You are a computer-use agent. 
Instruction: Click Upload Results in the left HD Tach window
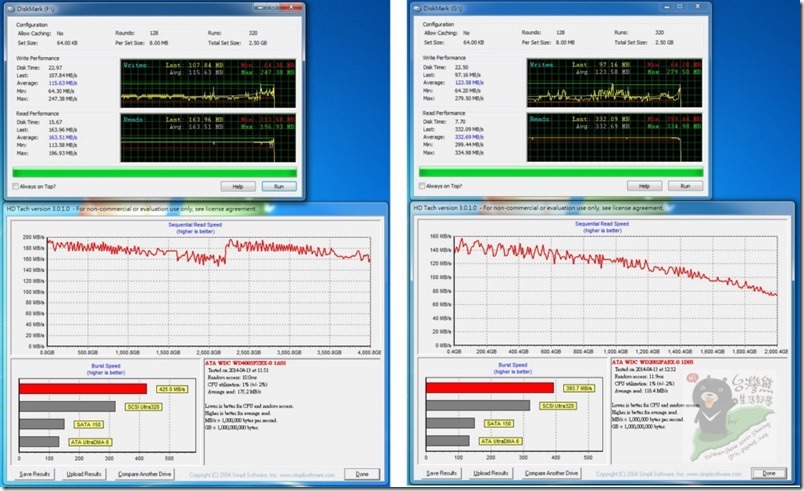coord(84,474)
